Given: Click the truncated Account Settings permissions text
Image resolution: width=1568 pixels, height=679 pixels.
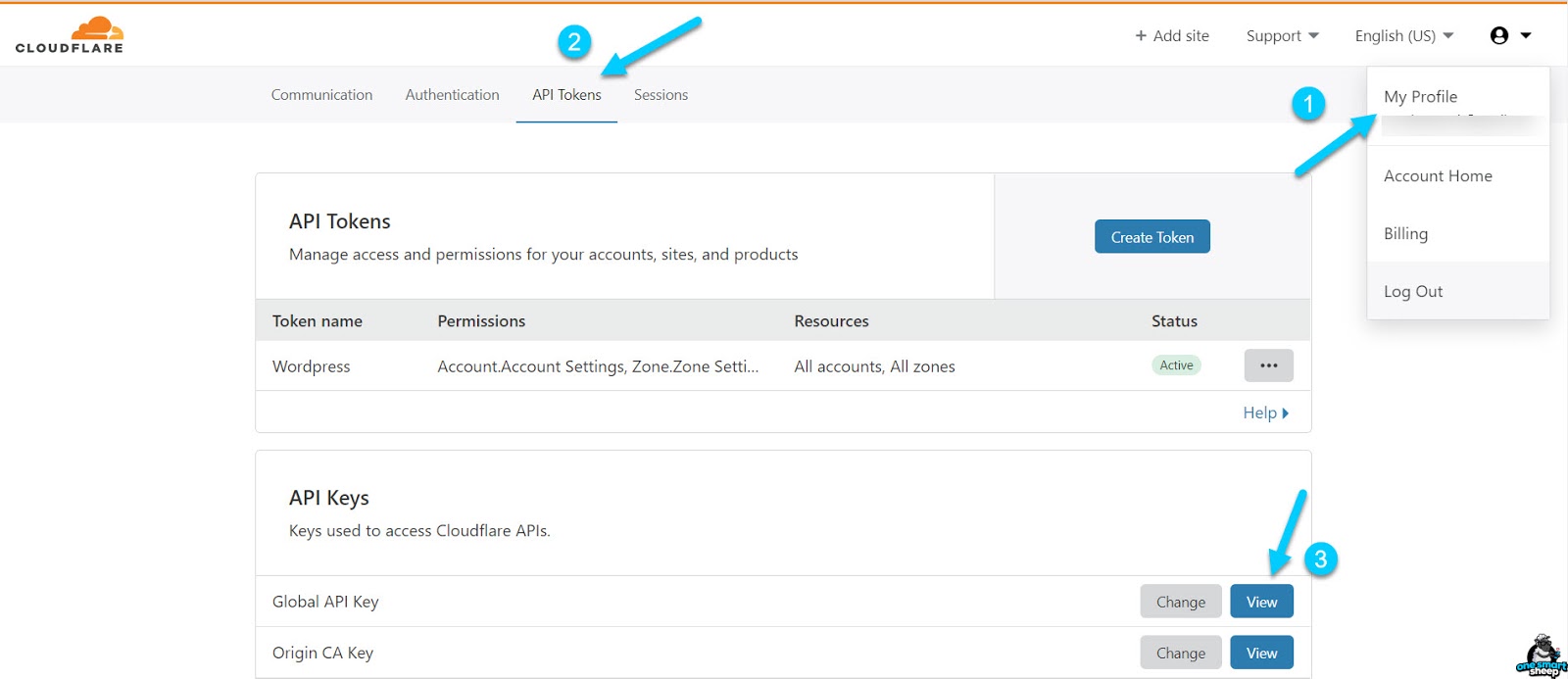Looking at the screenshot, I should tap(598, 366).
